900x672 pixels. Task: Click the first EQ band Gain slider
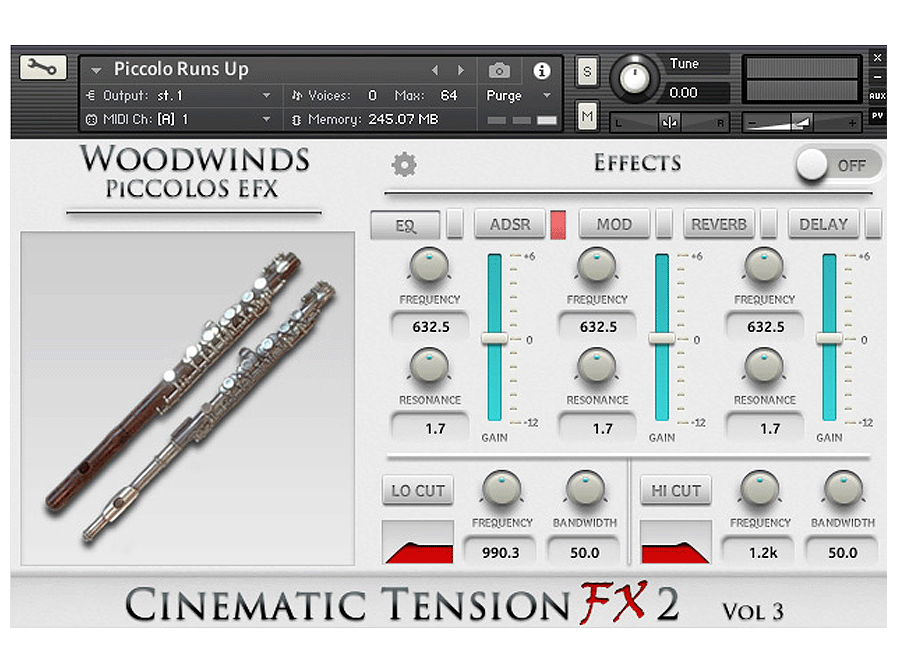click(494, 337)
